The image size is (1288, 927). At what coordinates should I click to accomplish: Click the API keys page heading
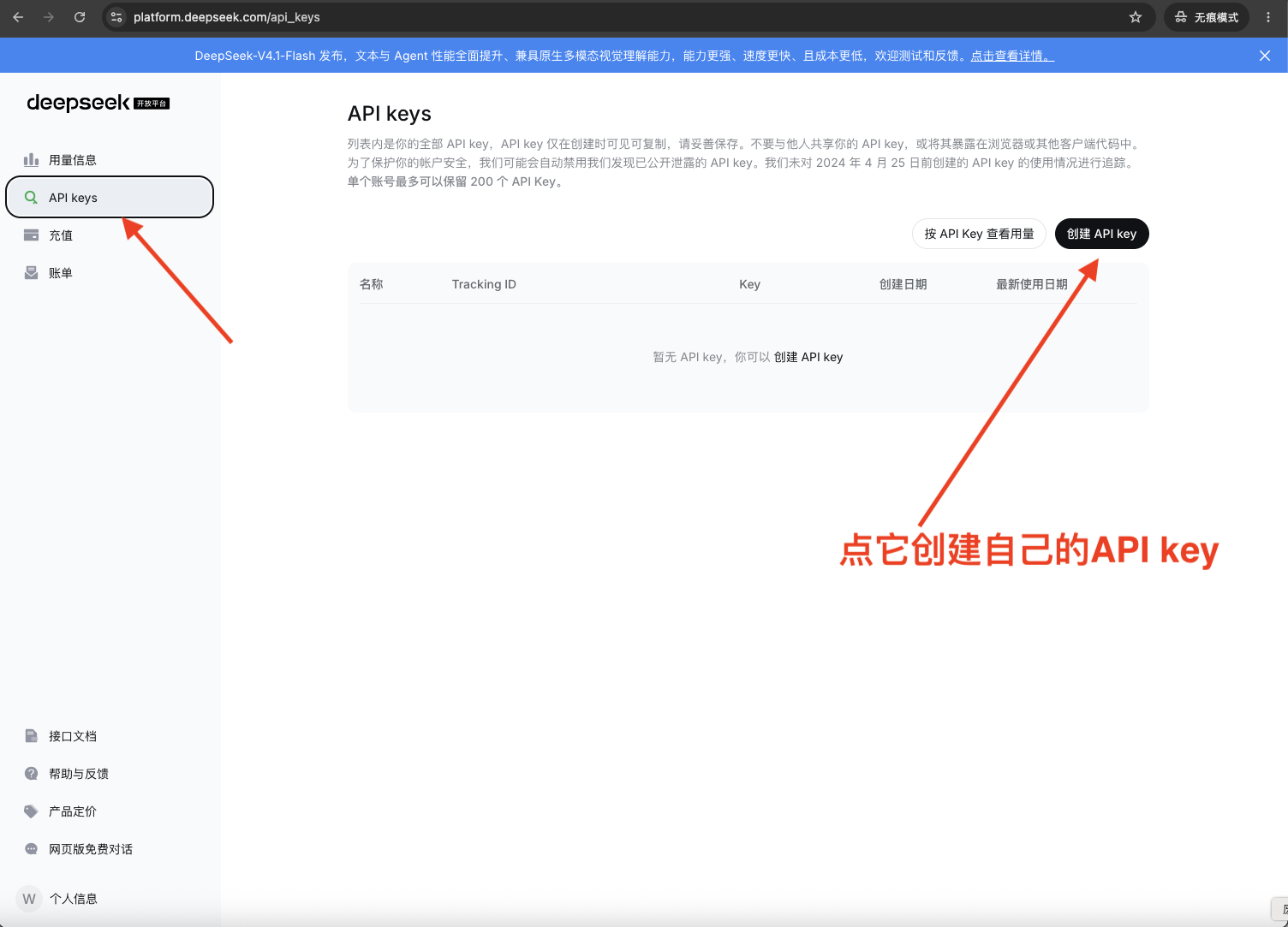[390, 114]
